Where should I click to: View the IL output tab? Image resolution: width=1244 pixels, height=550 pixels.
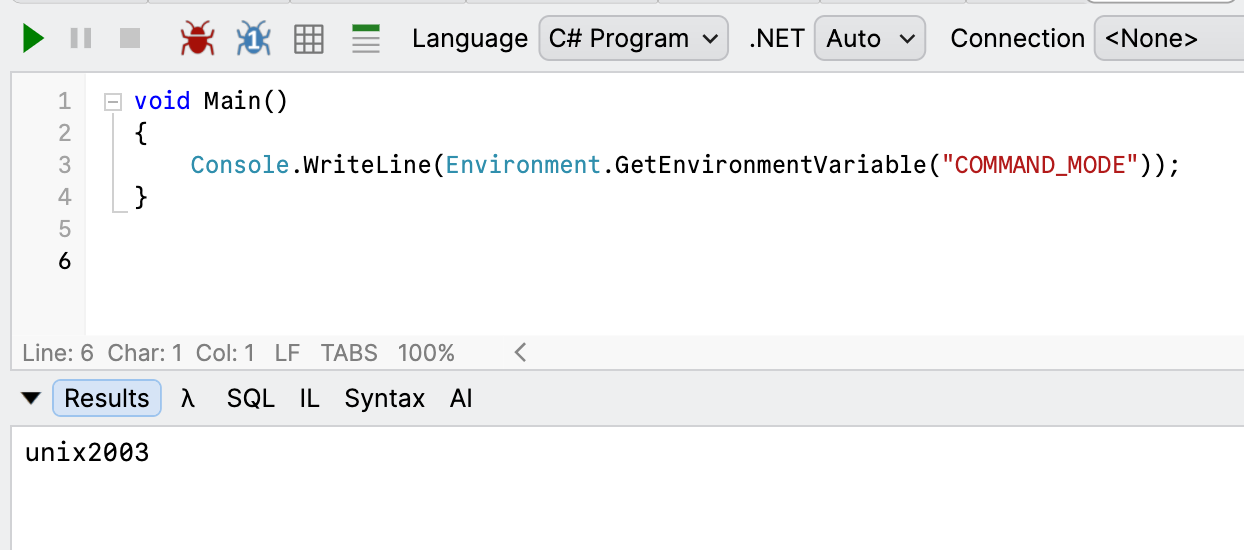[x=309, y=399]
